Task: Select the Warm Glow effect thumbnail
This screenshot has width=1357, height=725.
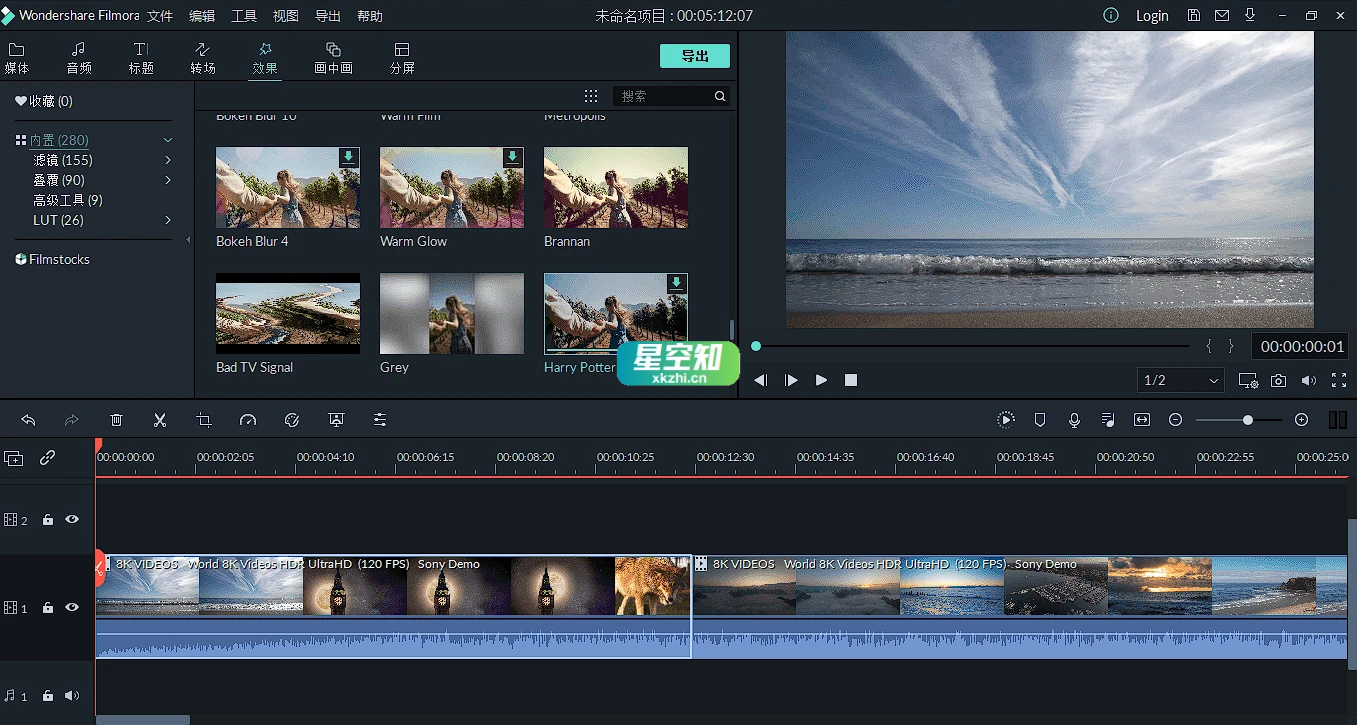Action: coord(451,187)
